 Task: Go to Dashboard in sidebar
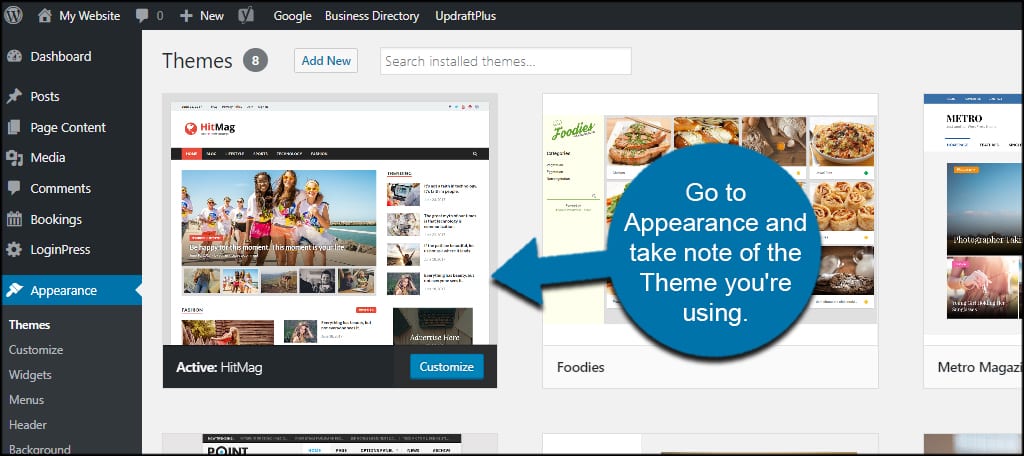coord(61,56)
